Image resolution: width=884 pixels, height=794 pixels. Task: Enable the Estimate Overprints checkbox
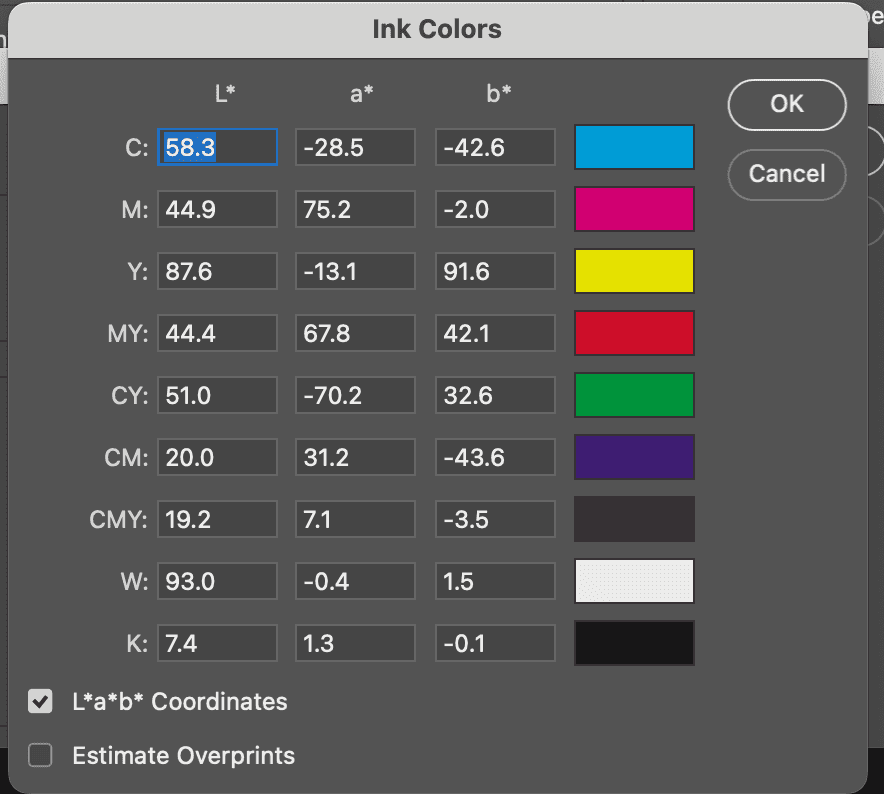tap(40, 755)
